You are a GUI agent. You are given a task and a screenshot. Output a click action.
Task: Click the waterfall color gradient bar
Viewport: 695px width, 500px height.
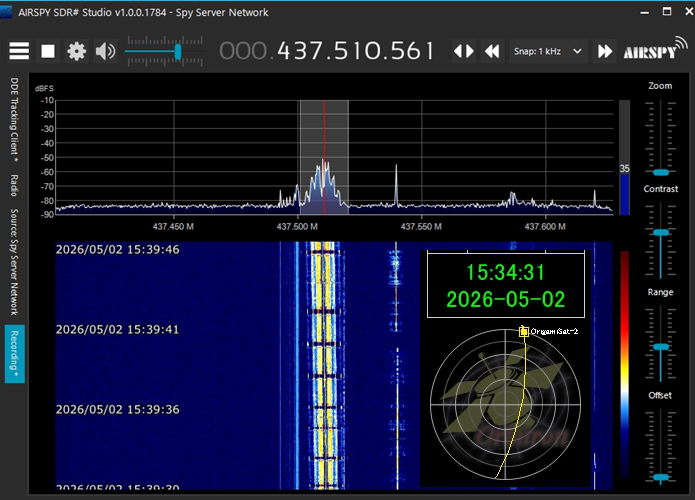pos(625,364)
